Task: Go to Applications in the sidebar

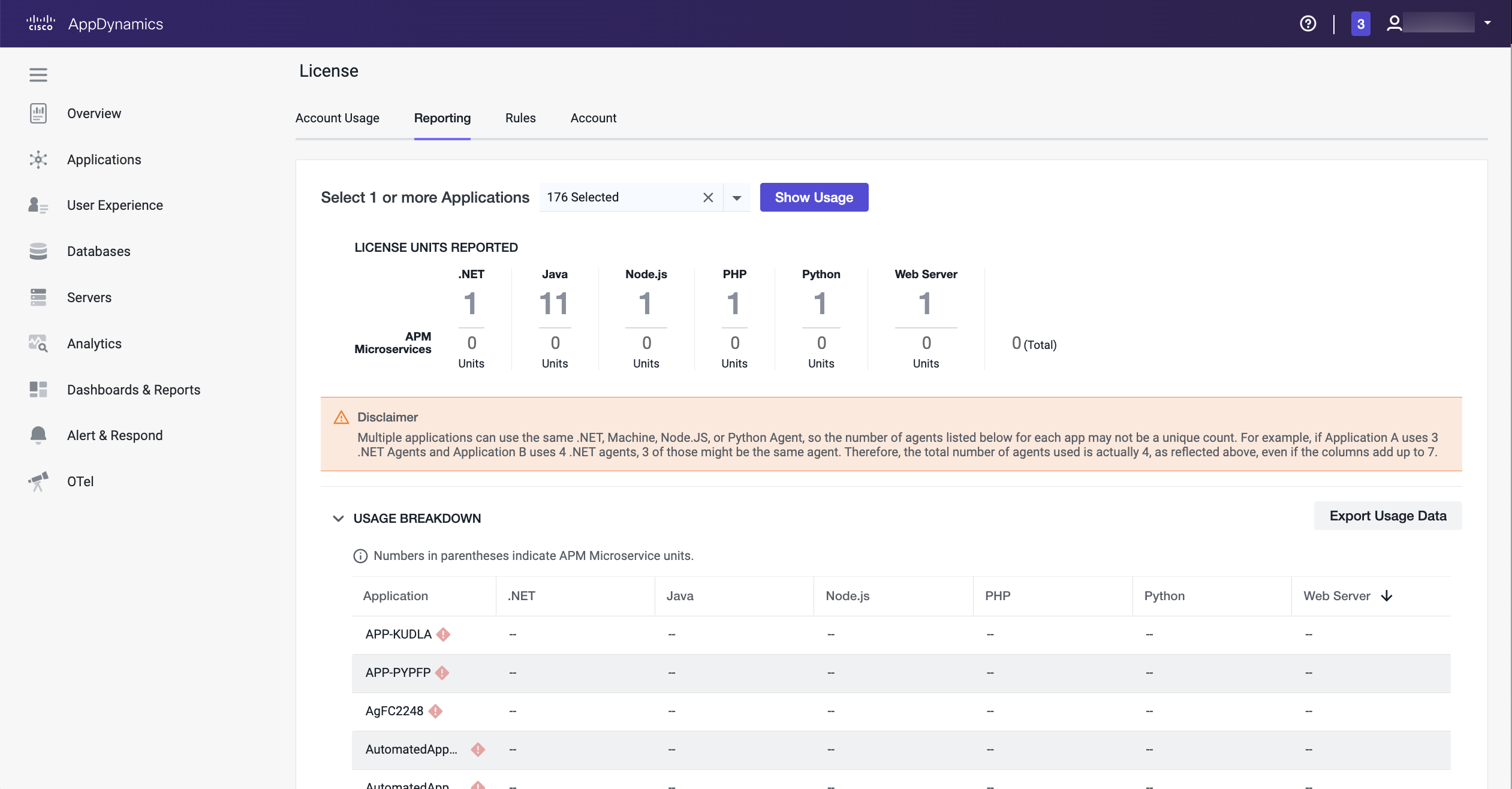Action: [x=104, y=159]
